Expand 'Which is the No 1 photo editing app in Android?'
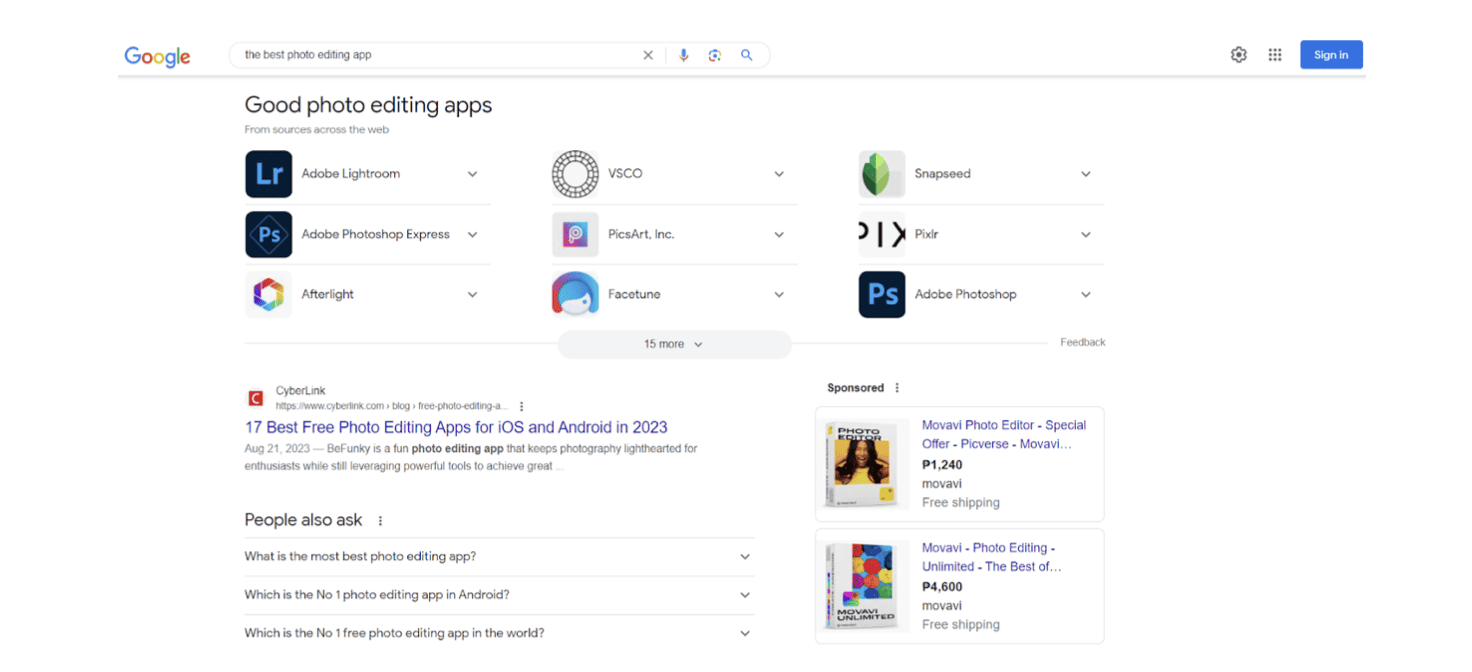 (499, 595)
